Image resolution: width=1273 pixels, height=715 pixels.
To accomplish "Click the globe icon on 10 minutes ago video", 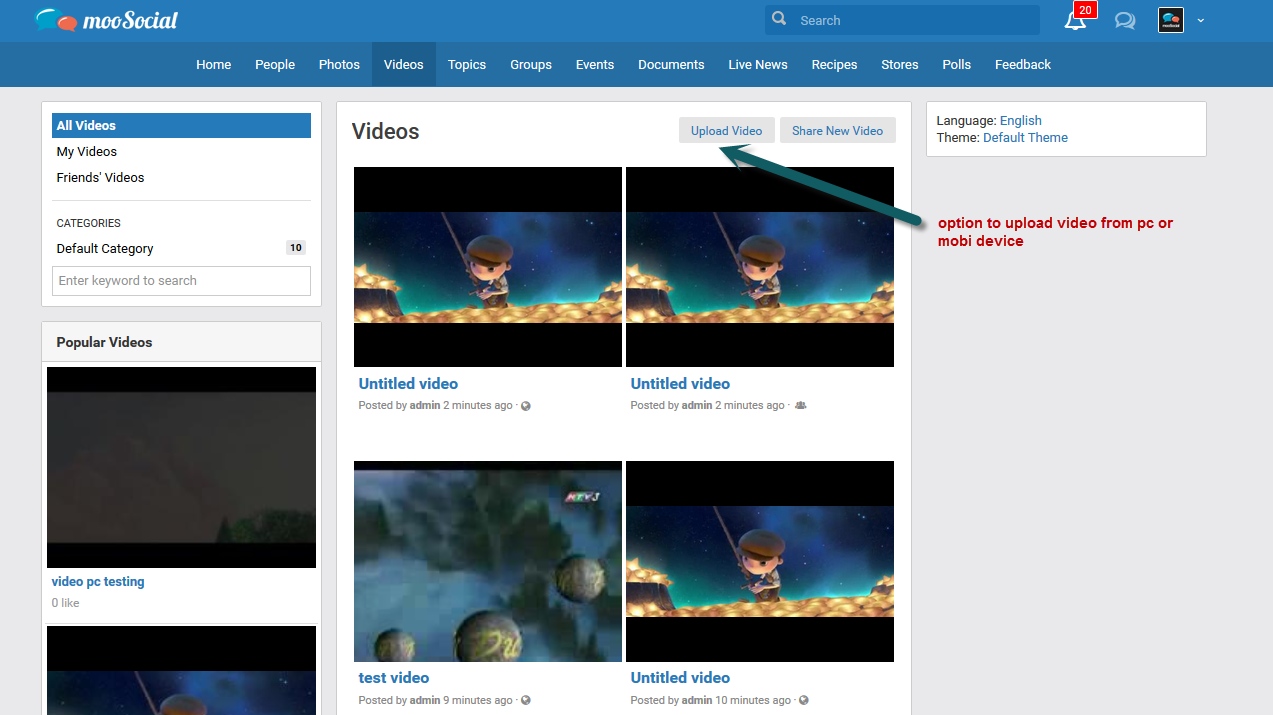I will (803, 700).
